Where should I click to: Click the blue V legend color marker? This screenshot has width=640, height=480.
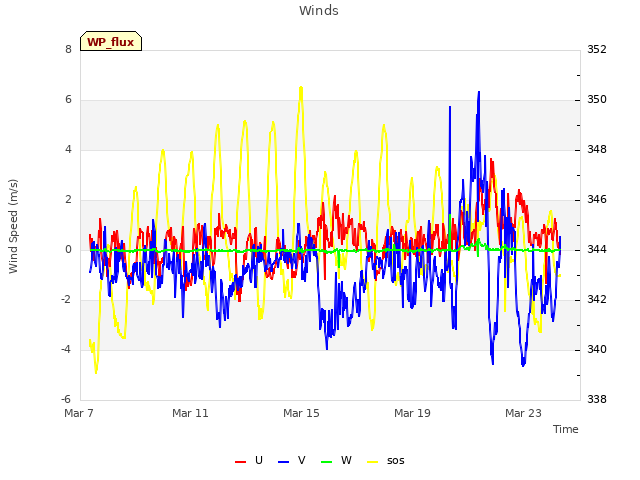(x=283, y=462)
